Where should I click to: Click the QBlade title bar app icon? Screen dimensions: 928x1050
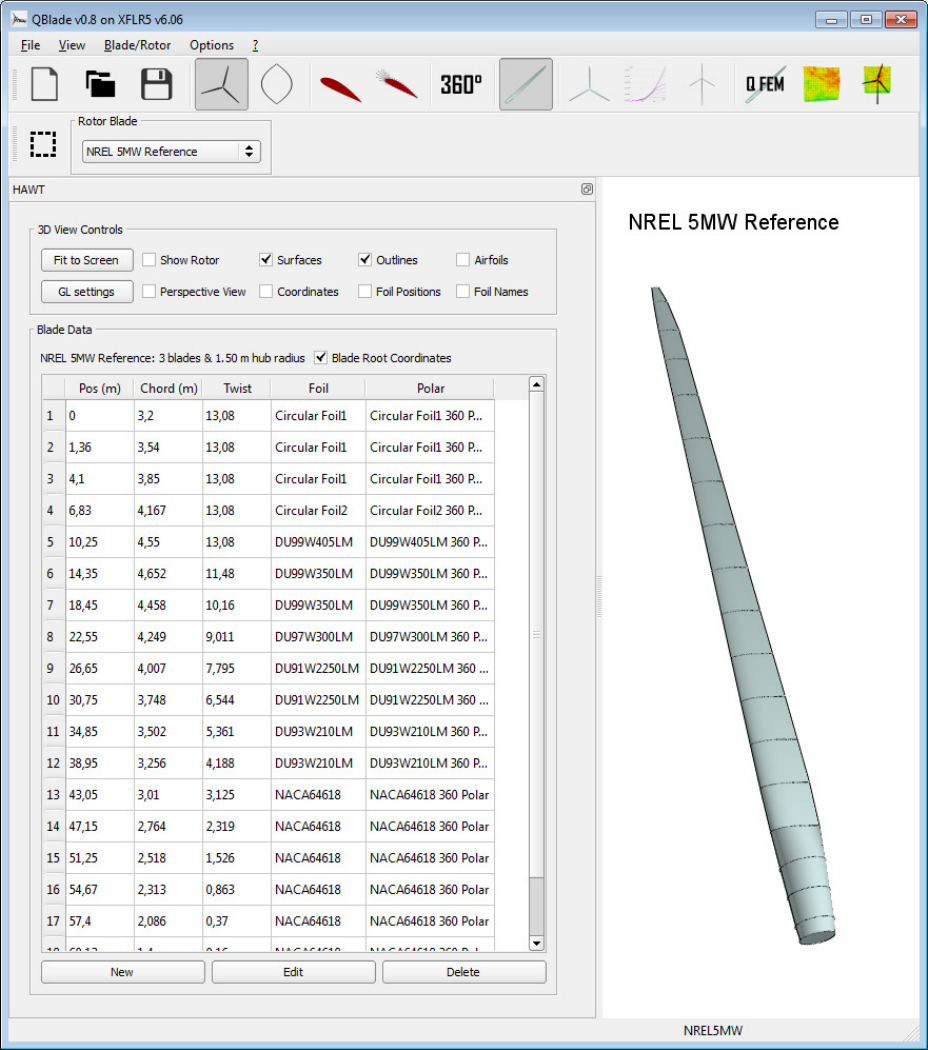click(19, 19)
